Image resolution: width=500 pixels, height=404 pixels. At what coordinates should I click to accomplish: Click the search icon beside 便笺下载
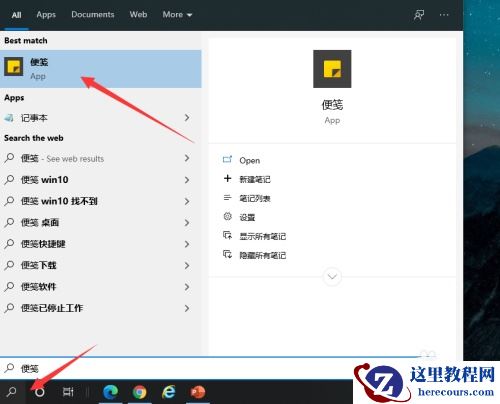[x=9, y=265]
